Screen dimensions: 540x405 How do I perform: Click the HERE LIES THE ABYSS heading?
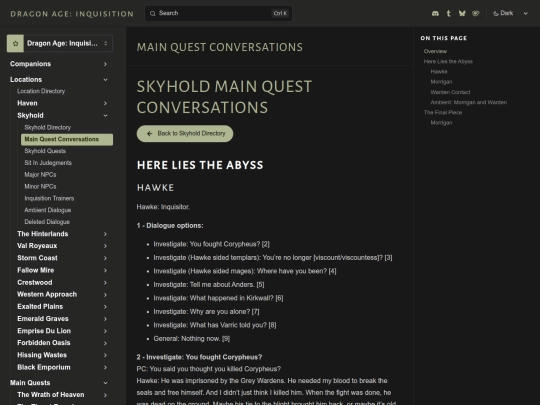(x=200, y=165)
